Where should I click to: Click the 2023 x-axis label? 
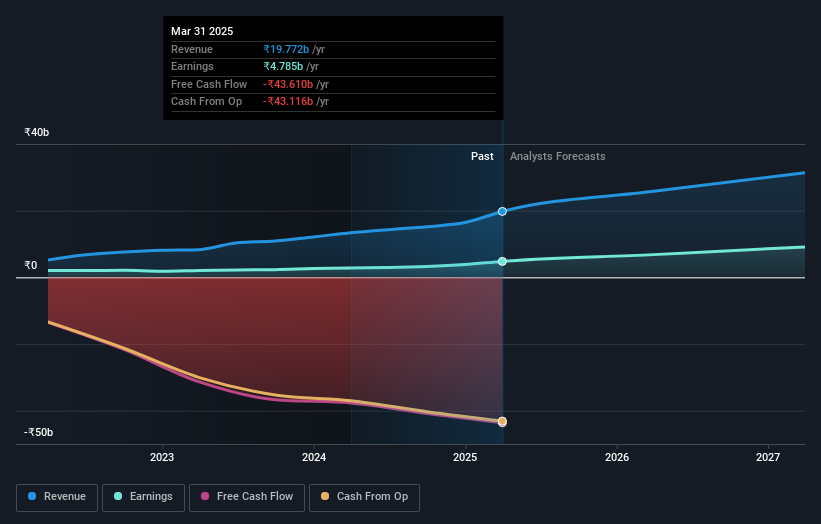[x=162, y=458]
